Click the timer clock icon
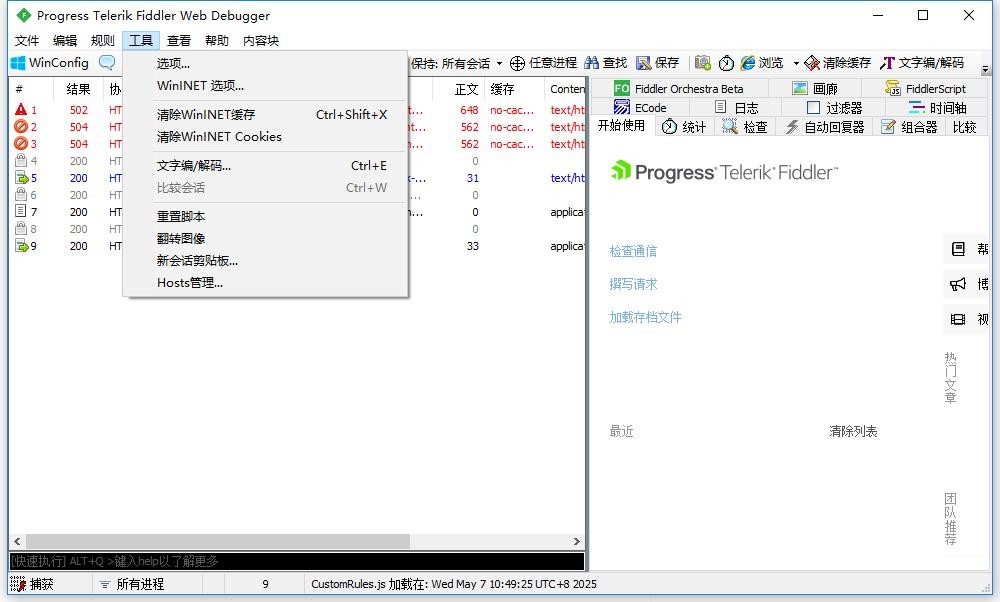 click(x=726, y=62)
